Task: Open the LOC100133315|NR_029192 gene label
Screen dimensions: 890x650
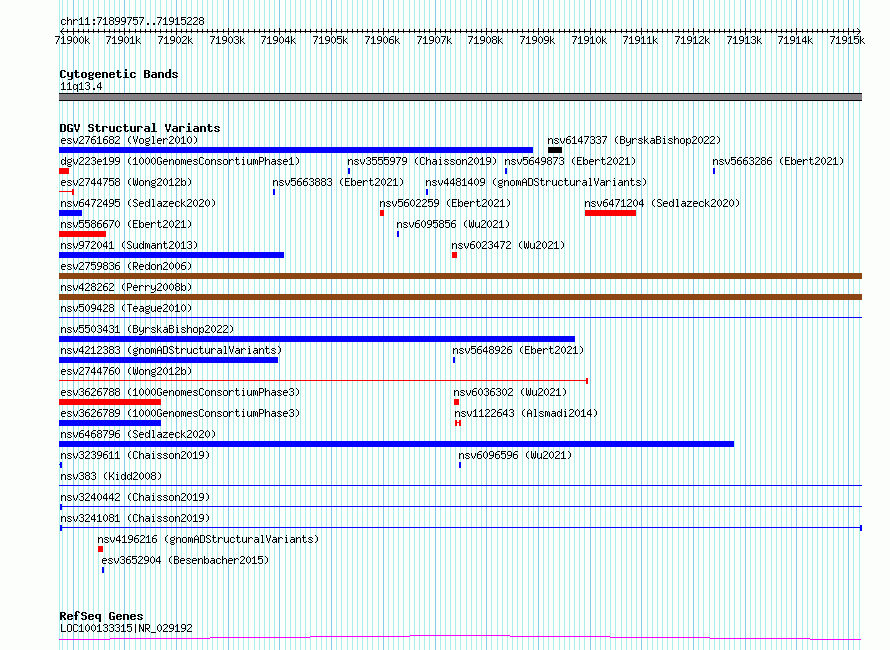Action: (x=126, y=628)
